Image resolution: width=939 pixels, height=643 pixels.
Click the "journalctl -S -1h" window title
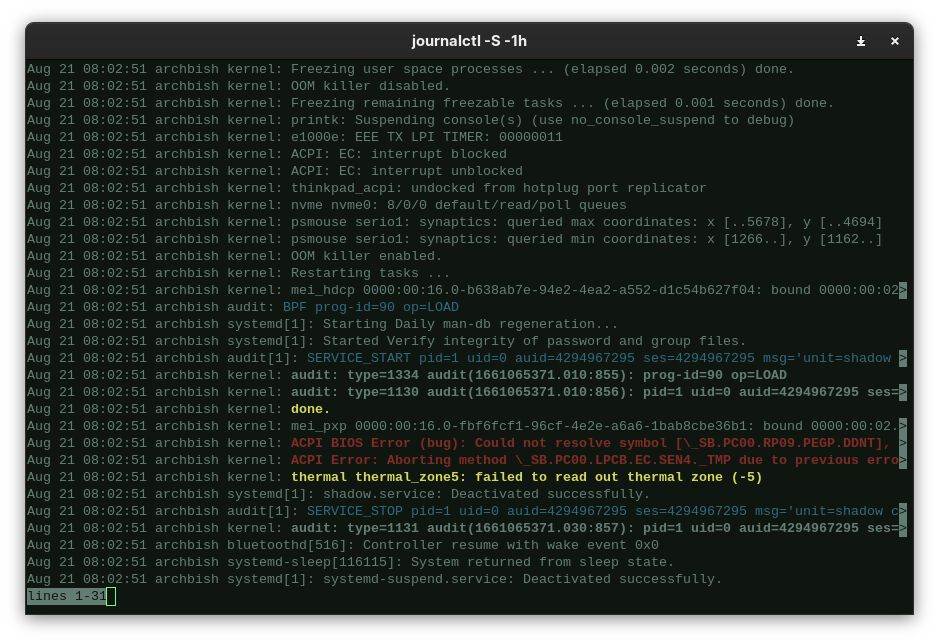[469, 41]
